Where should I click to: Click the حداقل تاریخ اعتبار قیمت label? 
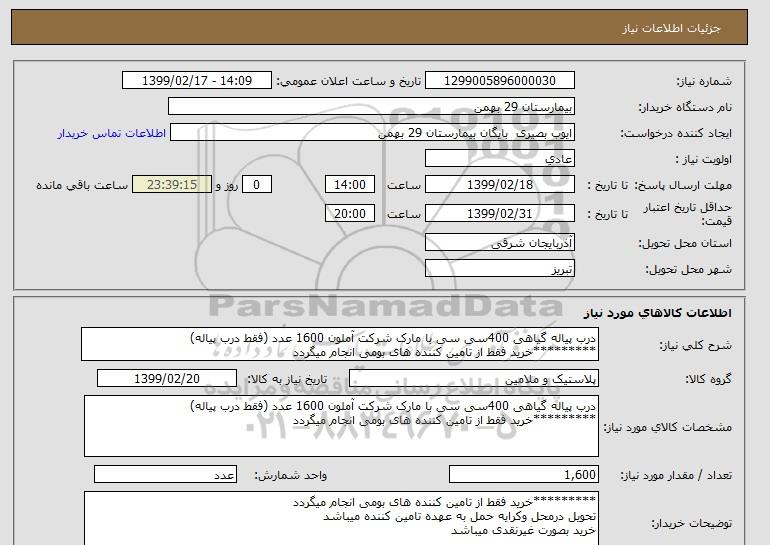click(688, 214)
